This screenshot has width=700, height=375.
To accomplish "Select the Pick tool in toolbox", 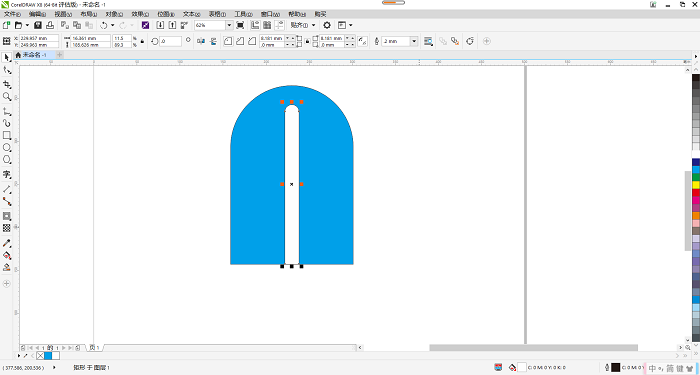I will [x=7, y=58].
